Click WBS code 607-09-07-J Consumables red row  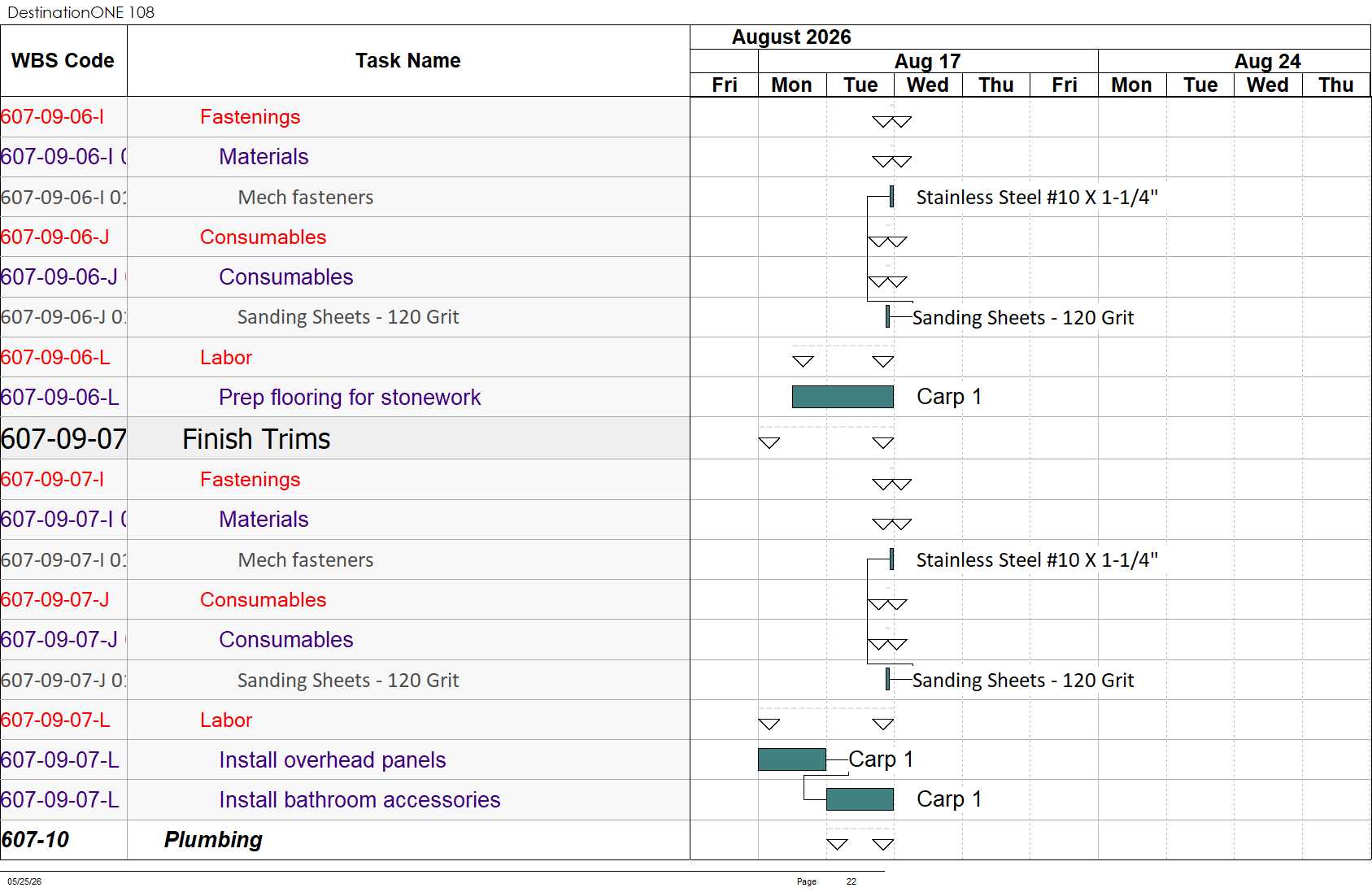54,600
